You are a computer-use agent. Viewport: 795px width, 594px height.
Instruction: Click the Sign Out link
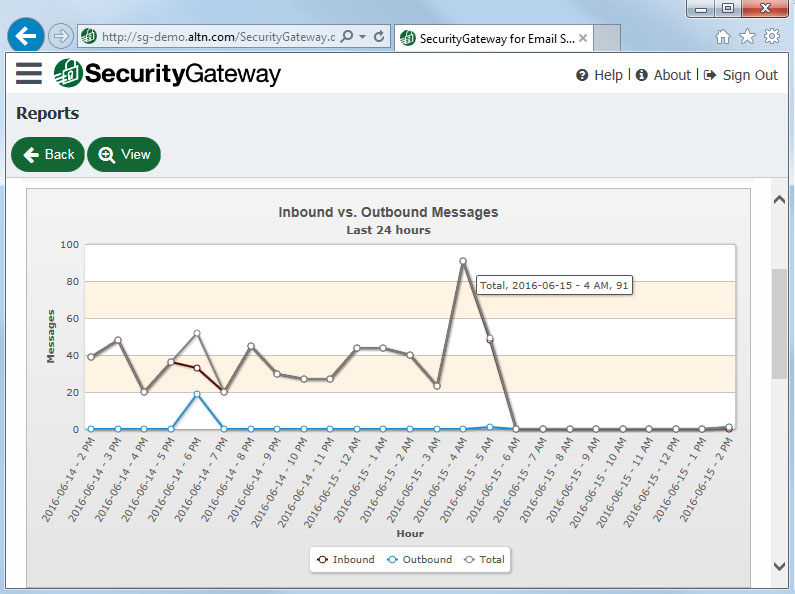click(750, 76)
